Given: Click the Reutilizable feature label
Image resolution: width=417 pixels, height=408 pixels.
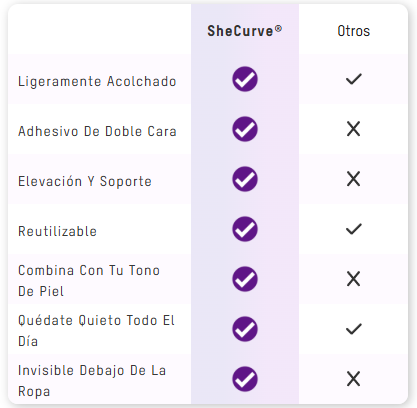Looking at the screenshot, I should point(57,231).
